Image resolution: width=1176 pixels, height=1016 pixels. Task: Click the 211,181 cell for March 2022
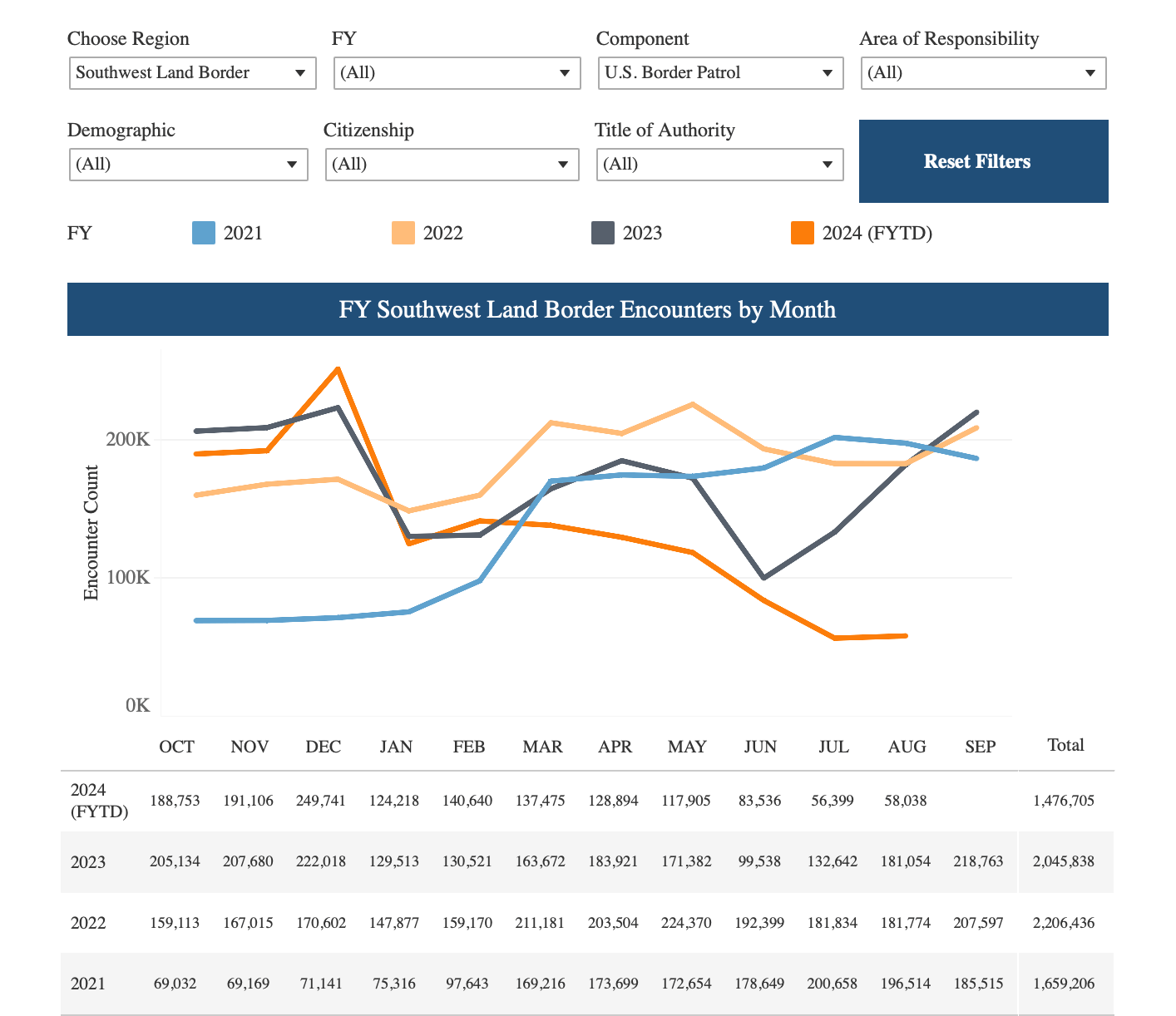pyautogui.click(x=541, y=923)
